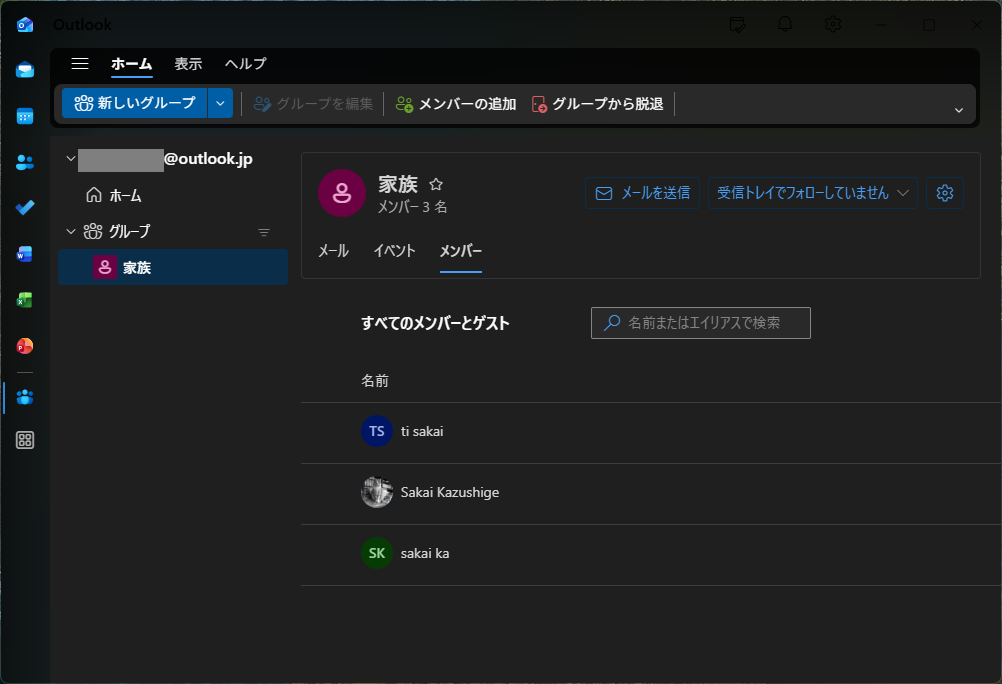
Task: Click the 名前 column header
Action: click(375, 381)
